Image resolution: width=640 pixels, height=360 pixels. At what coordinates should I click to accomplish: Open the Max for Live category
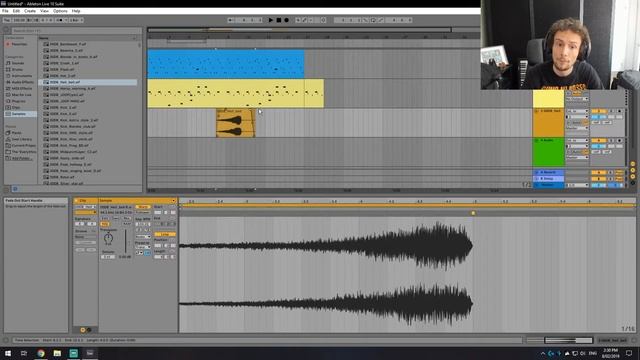pos(21,95)
